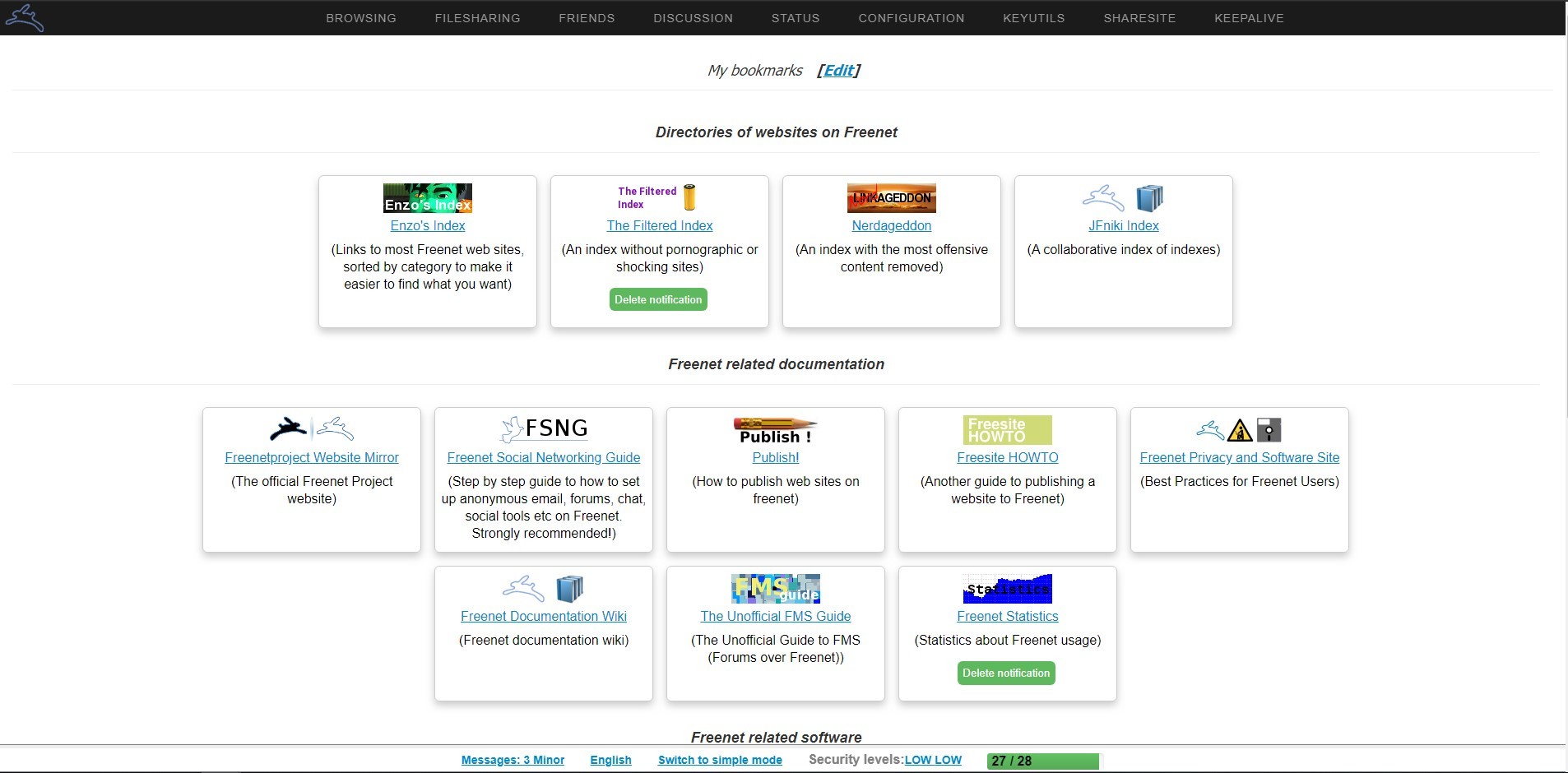Click the Freenet rabbit logo in header

24,17
